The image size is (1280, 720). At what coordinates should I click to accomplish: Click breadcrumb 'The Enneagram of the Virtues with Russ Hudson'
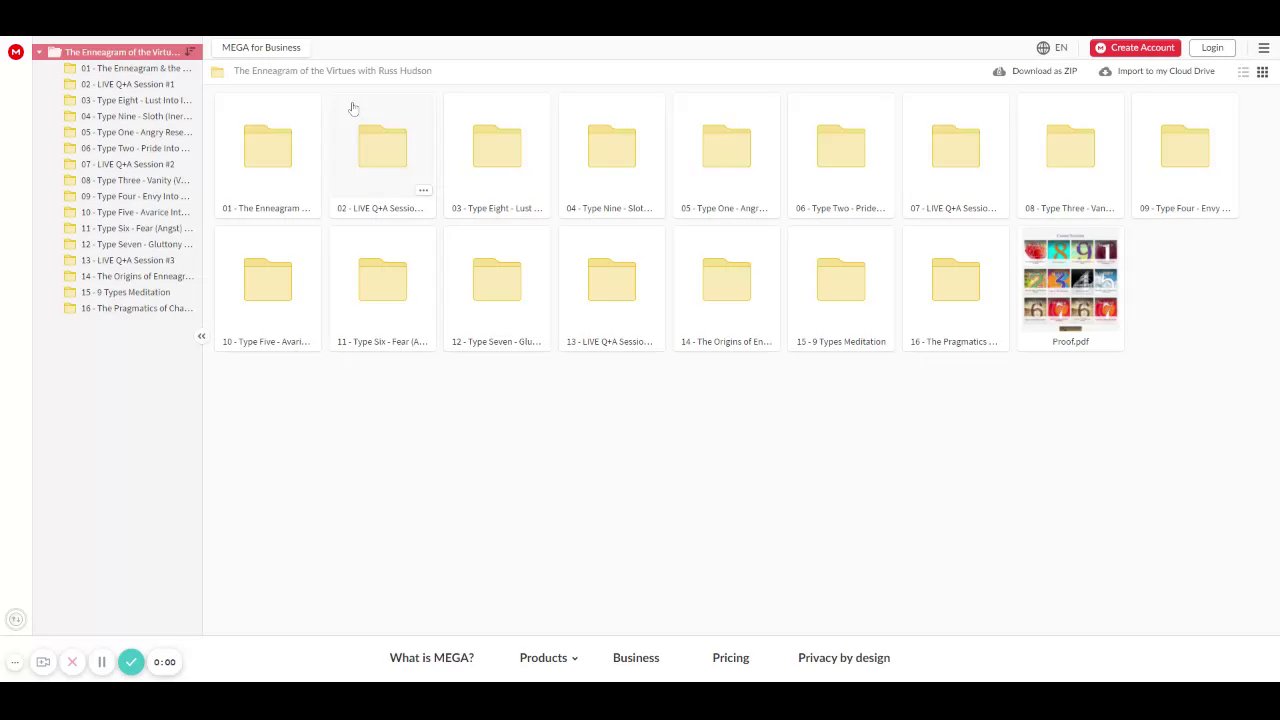click(333, 71)
